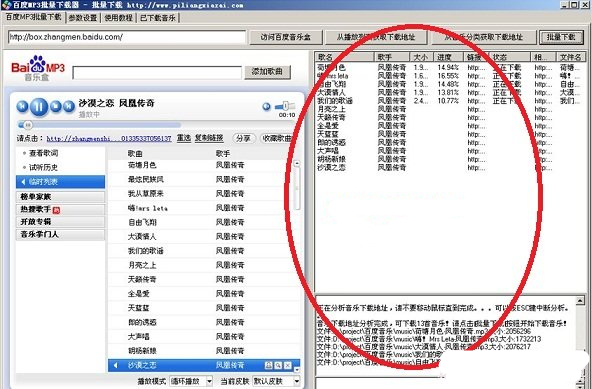Open the 已下载音乐 tab

coord(158,18)
